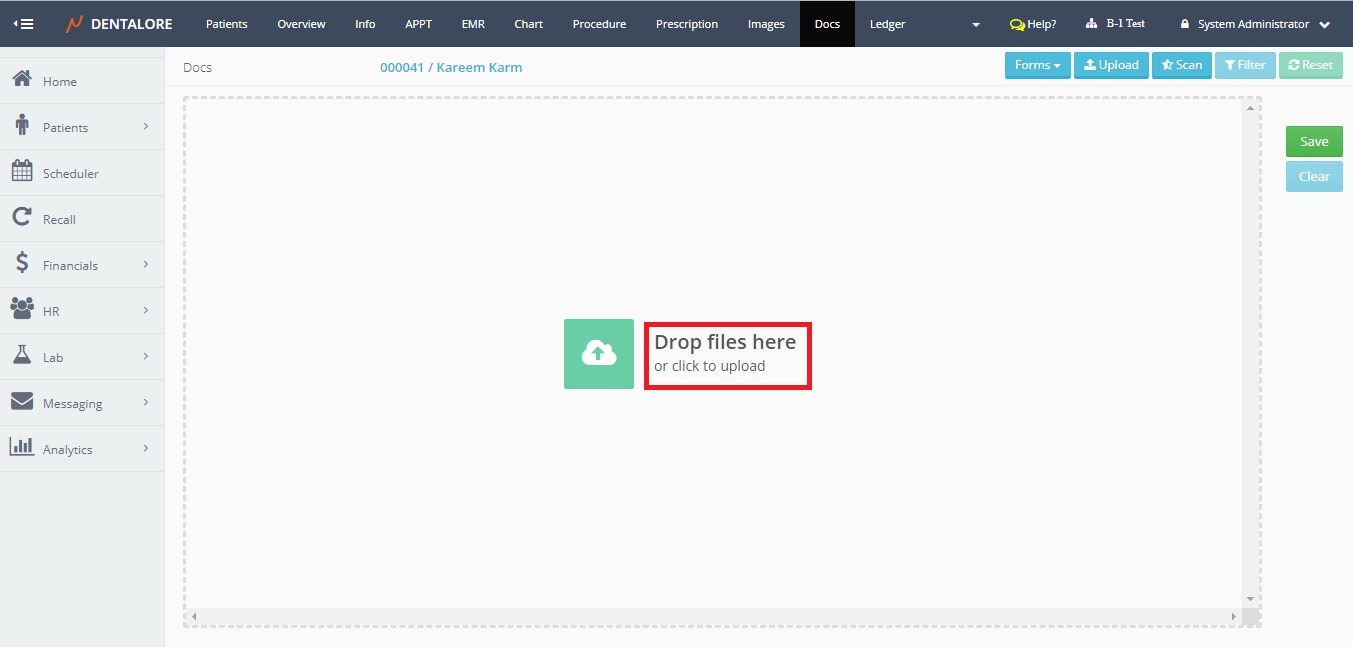The image size is (1353, 647).
Task: Expand the Financials sidebar submenu
Action: click(145, 265)
